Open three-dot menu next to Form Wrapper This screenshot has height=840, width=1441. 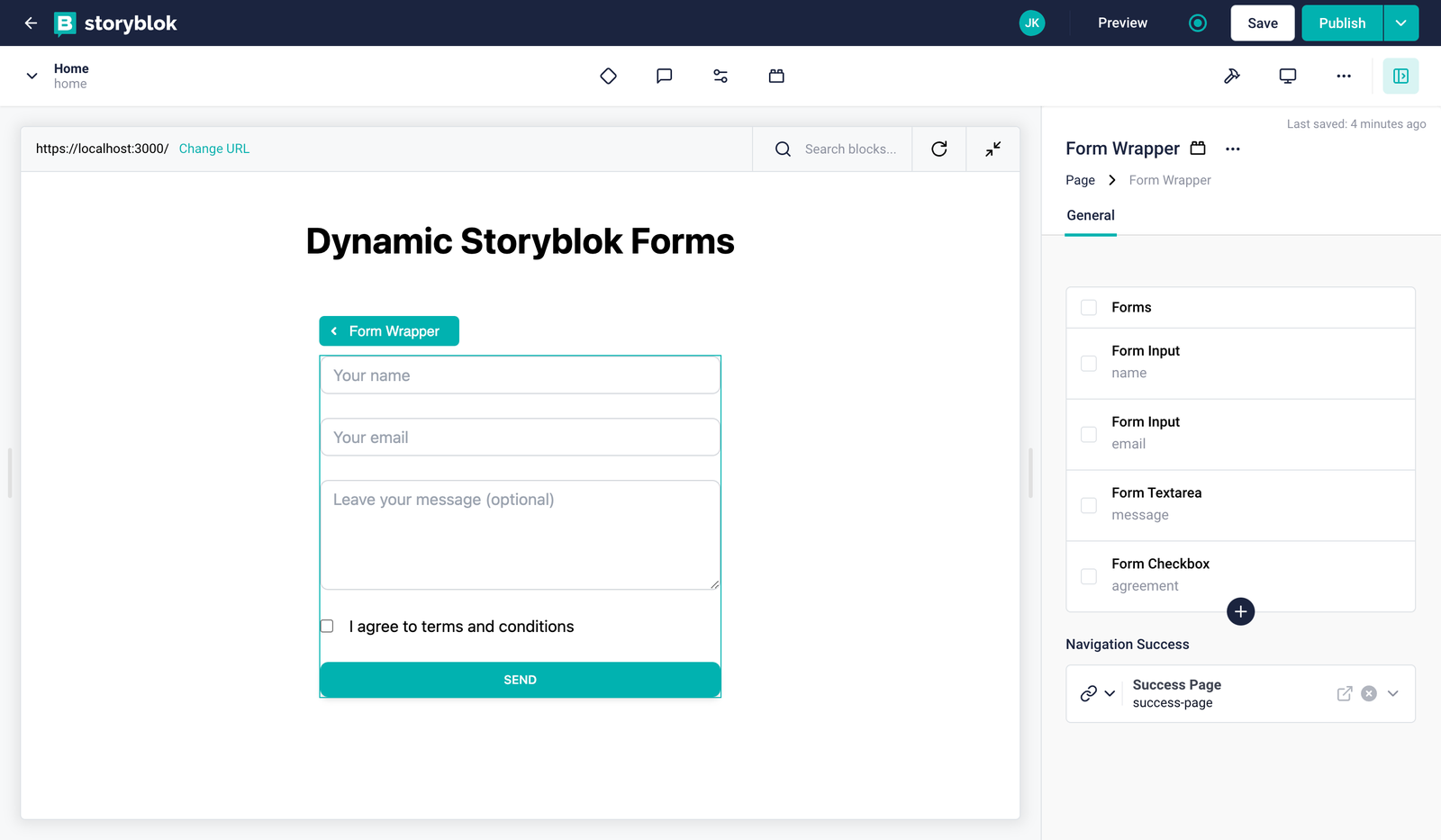point(1233,149)
